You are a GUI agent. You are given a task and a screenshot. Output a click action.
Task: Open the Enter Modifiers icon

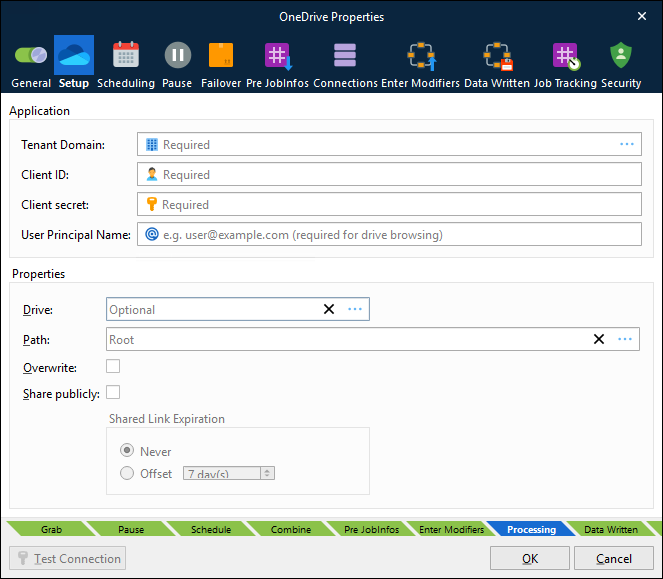tap(421, 56)
